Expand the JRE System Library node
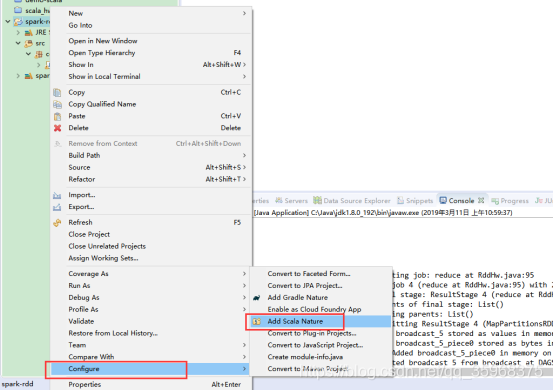Screen dimensions: 553x390 click(x=18, y=32)
